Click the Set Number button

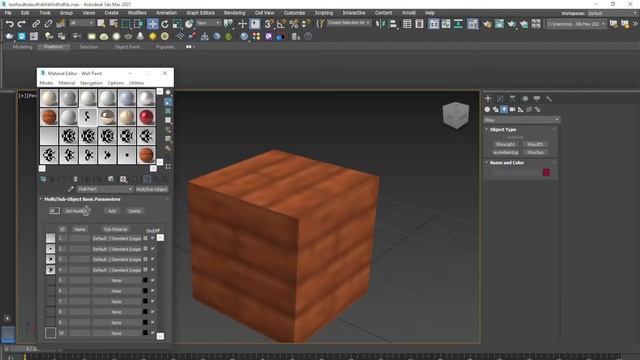(76, 211)
